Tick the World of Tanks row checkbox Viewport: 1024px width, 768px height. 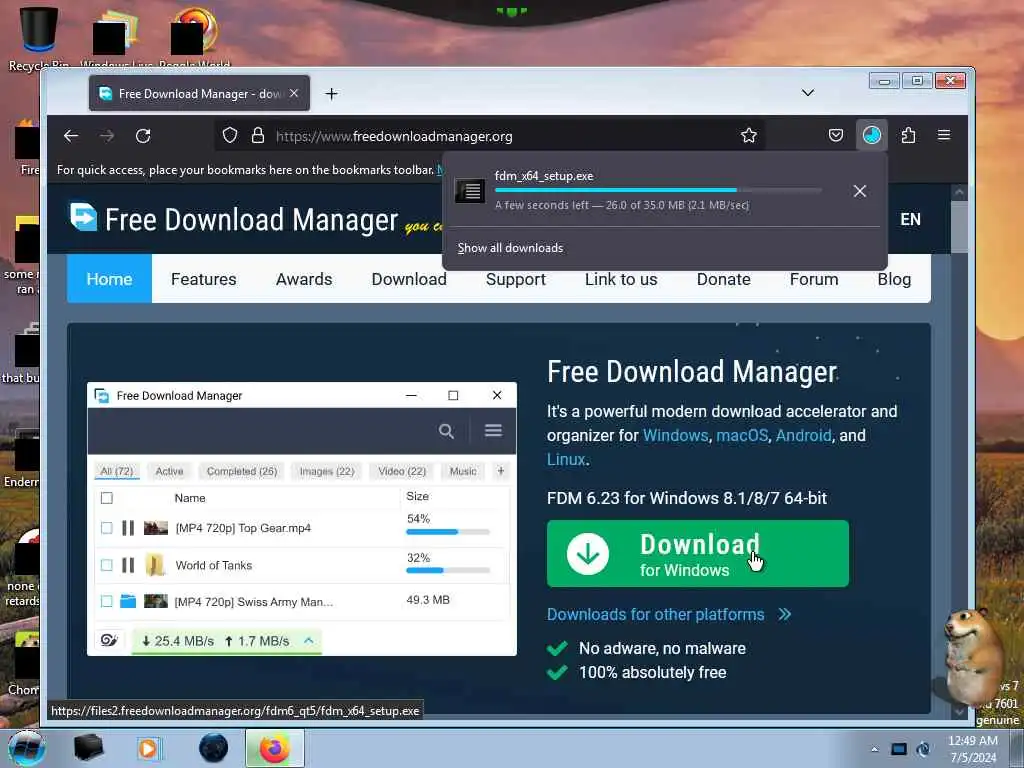[x=107, y=565]
